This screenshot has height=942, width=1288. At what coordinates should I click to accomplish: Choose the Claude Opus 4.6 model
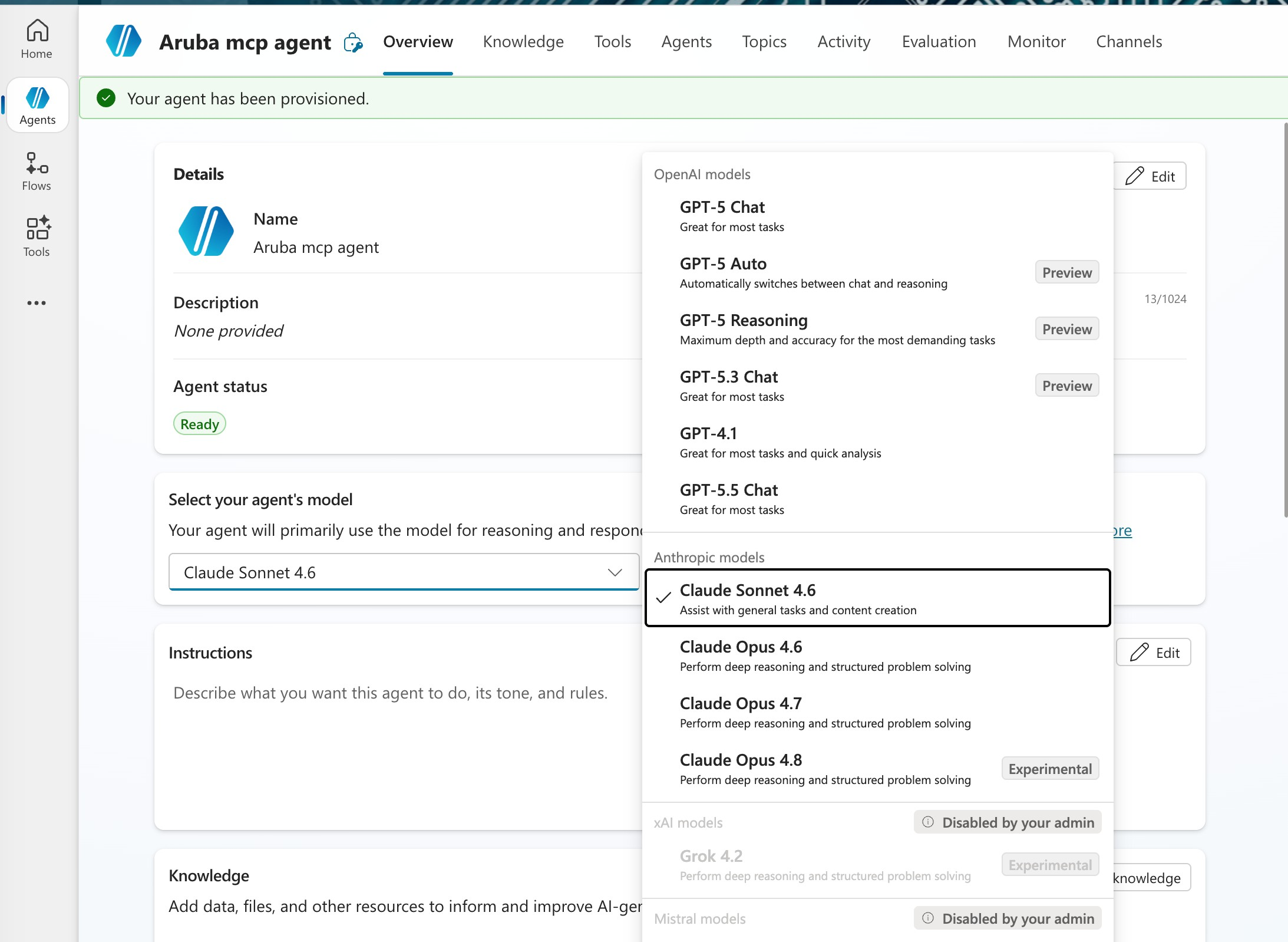878,656
